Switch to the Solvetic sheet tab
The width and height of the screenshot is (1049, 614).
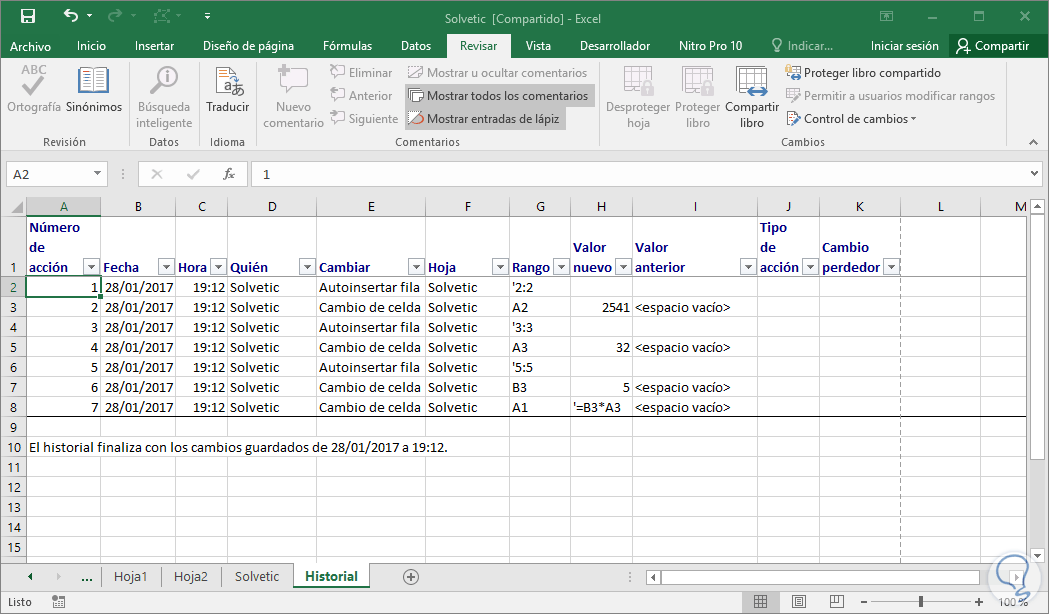click(x=257, y=577)
